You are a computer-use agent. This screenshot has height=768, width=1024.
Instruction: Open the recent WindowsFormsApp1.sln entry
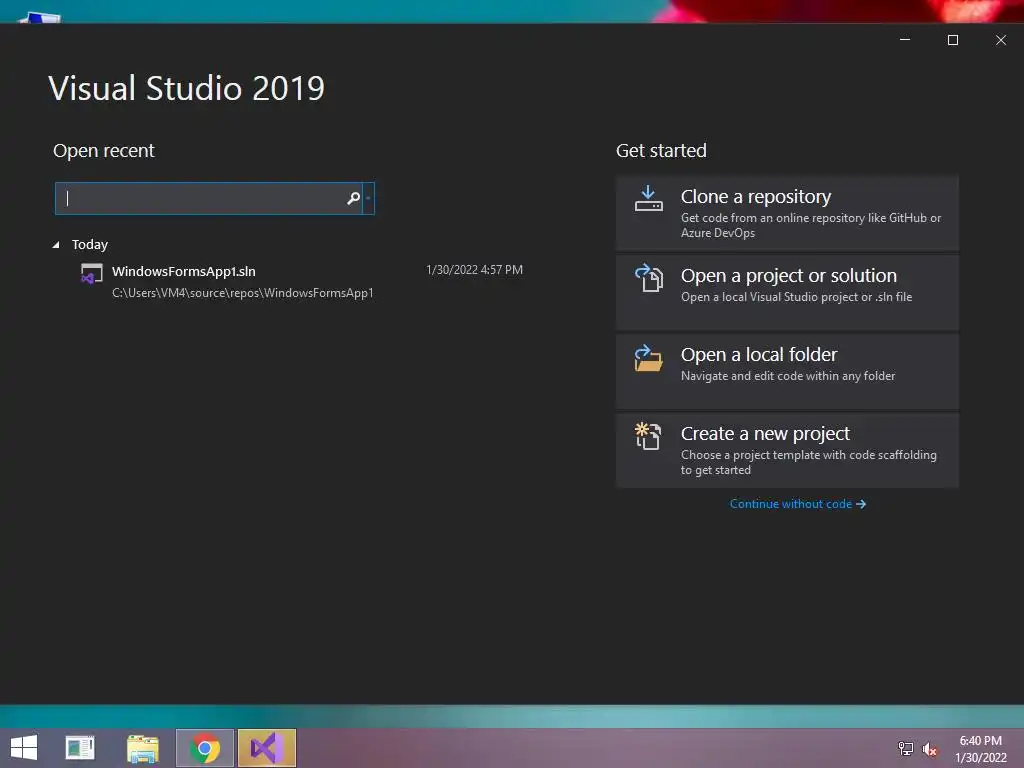pyautogui.click(x=301, y=281)
